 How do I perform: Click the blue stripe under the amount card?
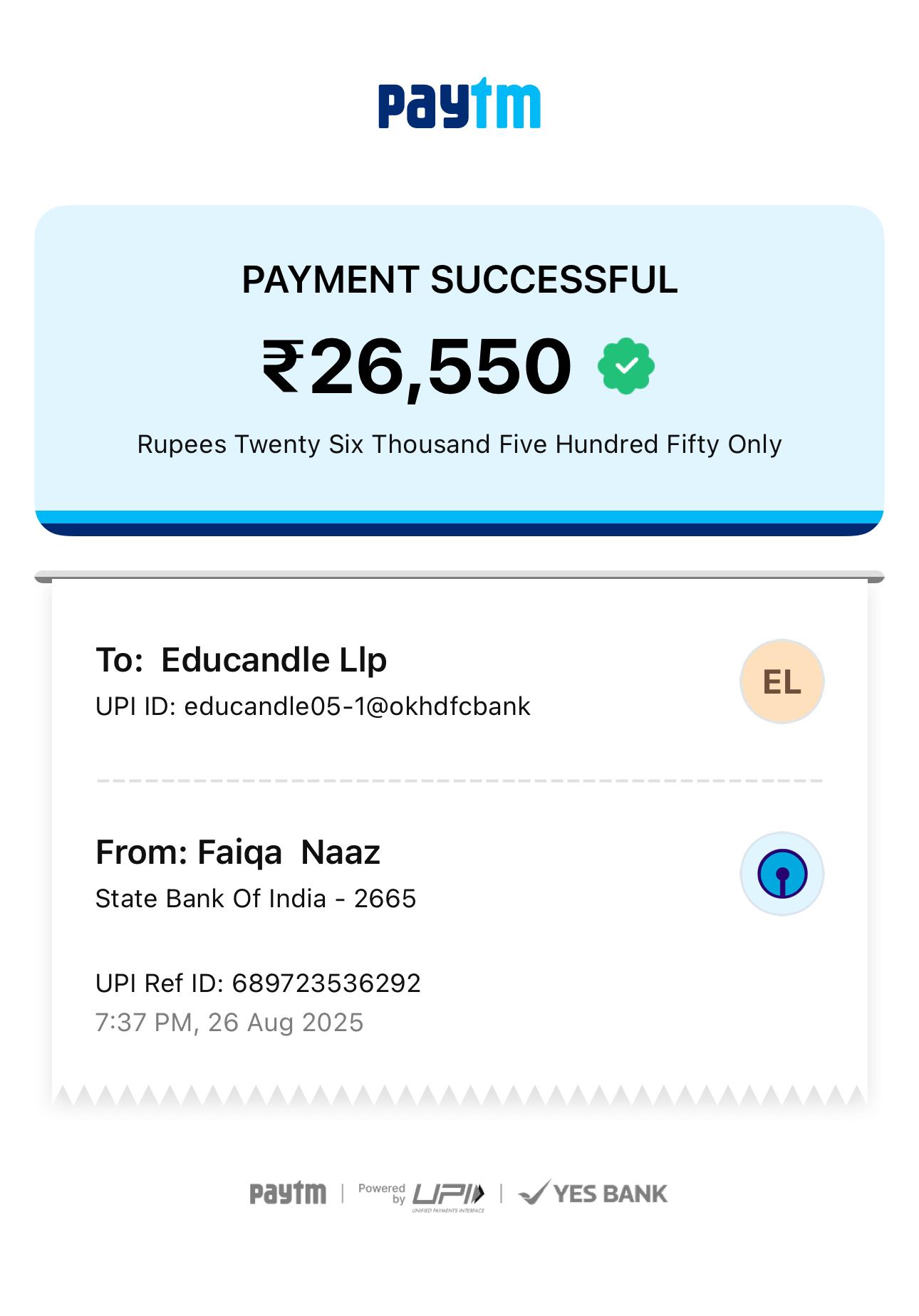pyautogui.click(x=459, y=518)
